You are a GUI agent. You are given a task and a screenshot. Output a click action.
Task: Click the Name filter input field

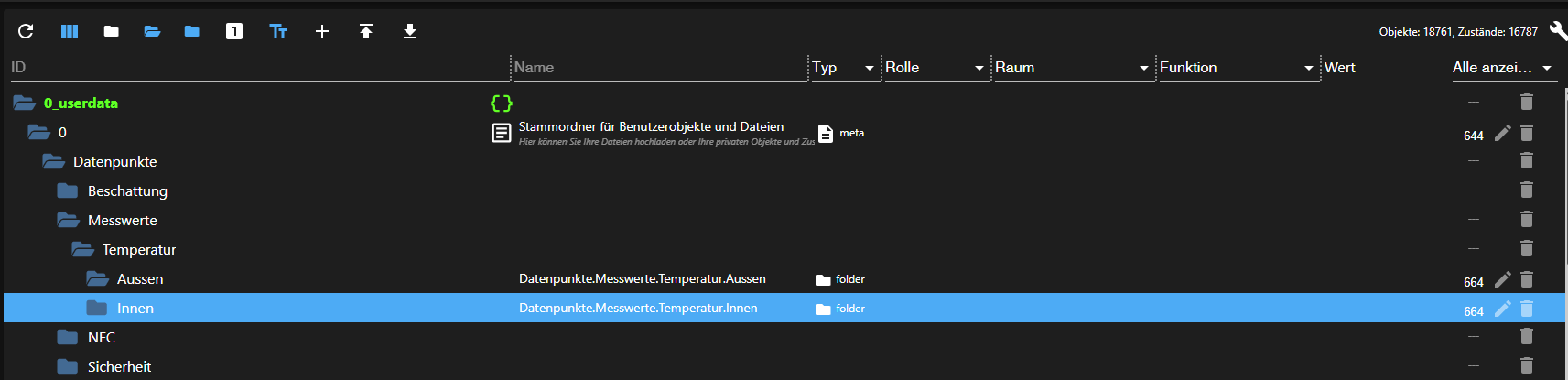(x=659, y=68)
